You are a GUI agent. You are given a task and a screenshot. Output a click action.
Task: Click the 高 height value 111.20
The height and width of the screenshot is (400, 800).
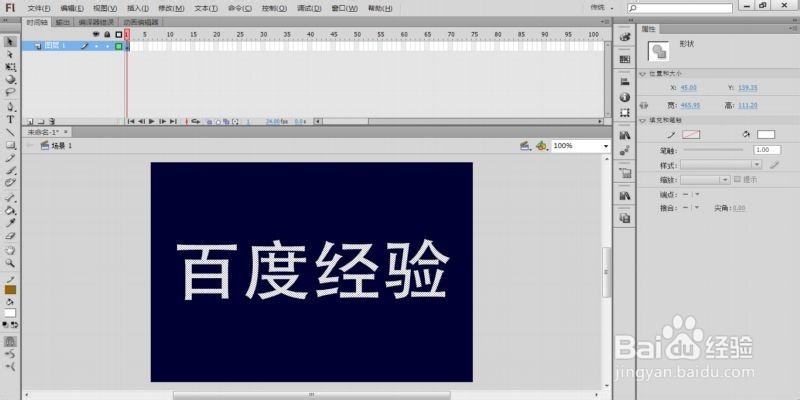(x=747, y=106)
